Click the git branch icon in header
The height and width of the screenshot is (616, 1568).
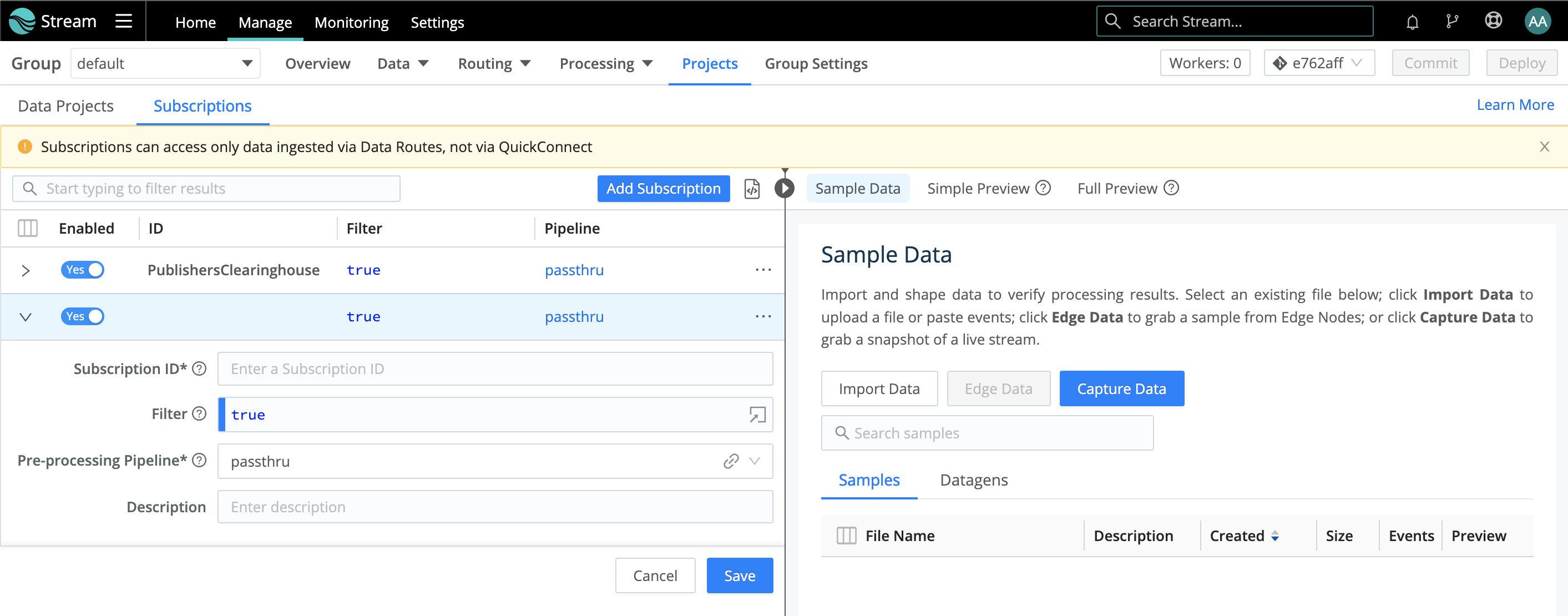pos(1451,22)
